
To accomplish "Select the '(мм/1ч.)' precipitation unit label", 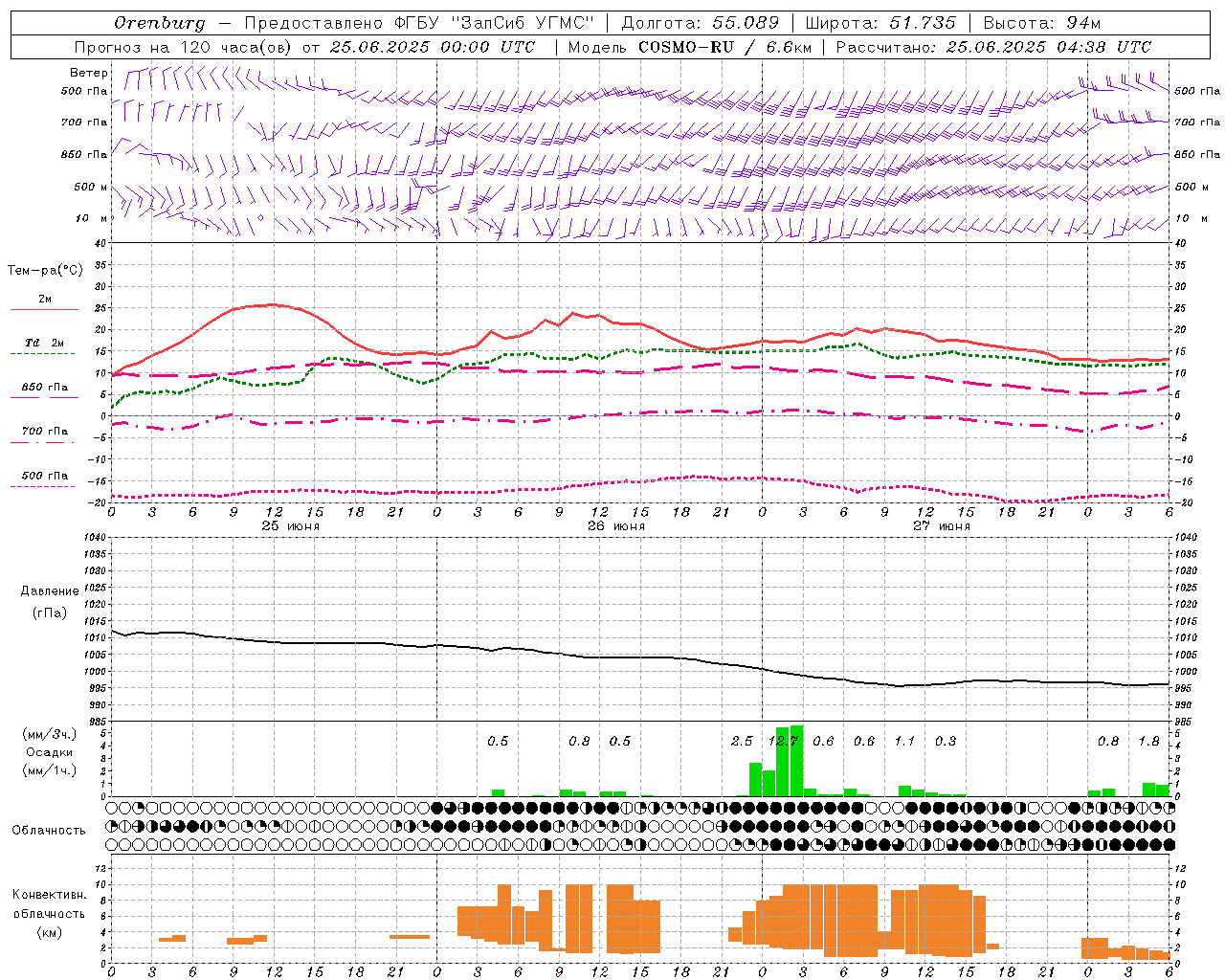I will 50,770.
